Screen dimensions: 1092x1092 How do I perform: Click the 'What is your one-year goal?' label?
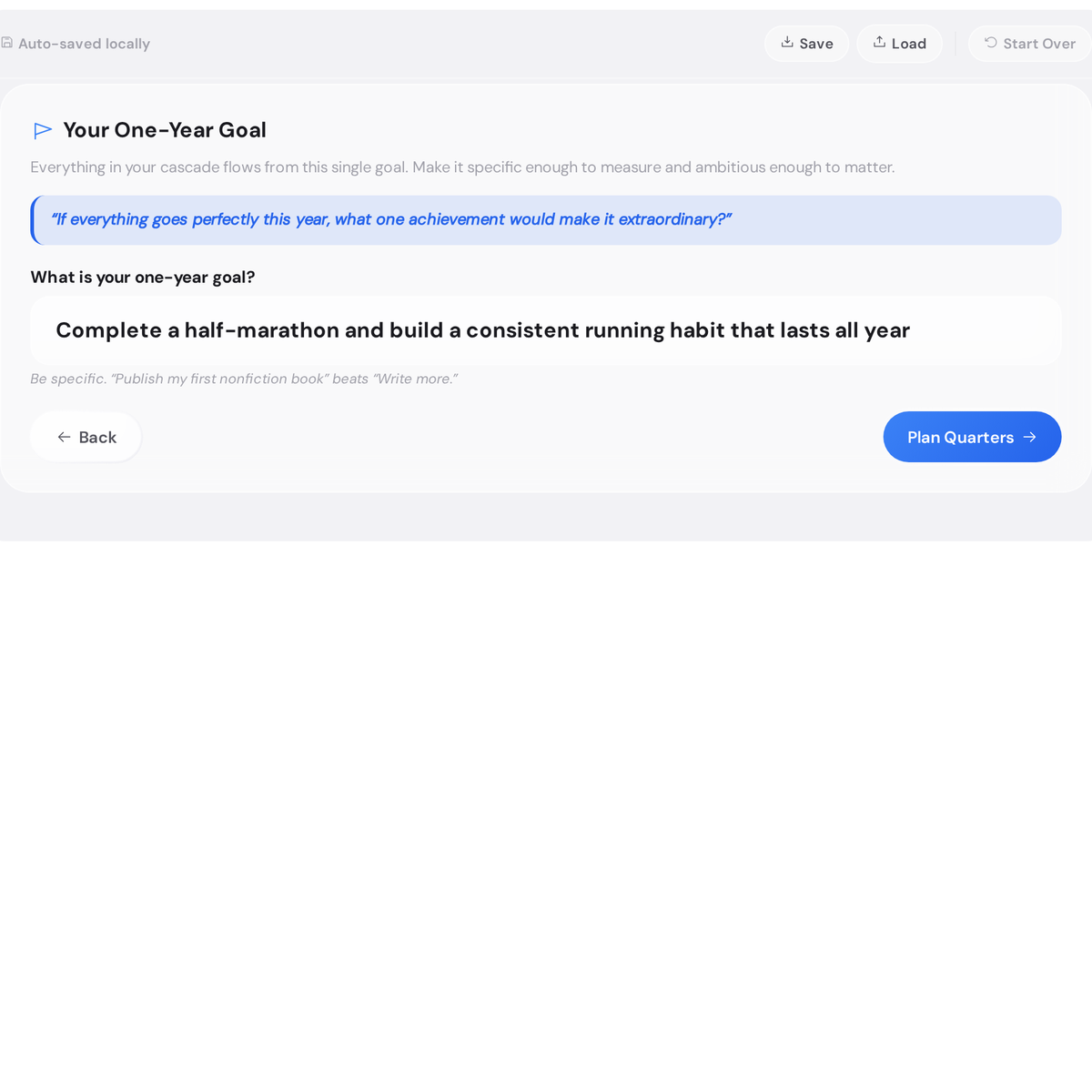coord(142,277)
